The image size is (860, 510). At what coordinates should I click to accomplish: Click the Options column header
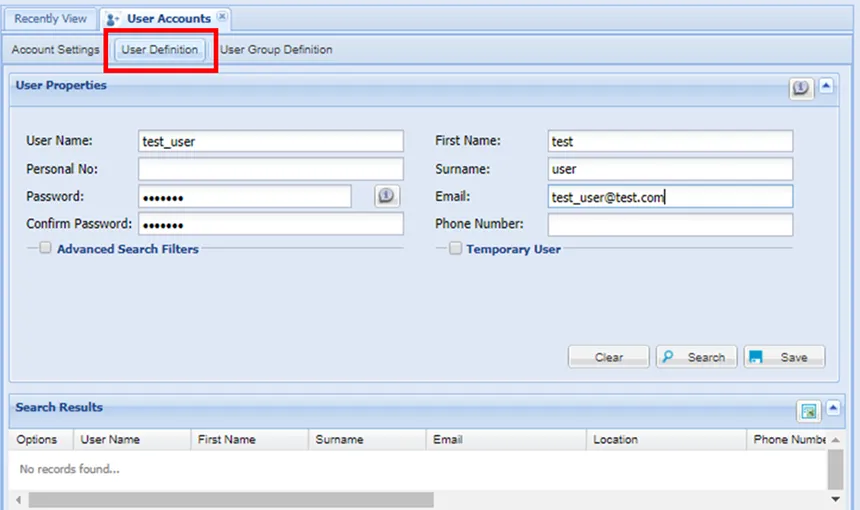[x=41, y=439]
